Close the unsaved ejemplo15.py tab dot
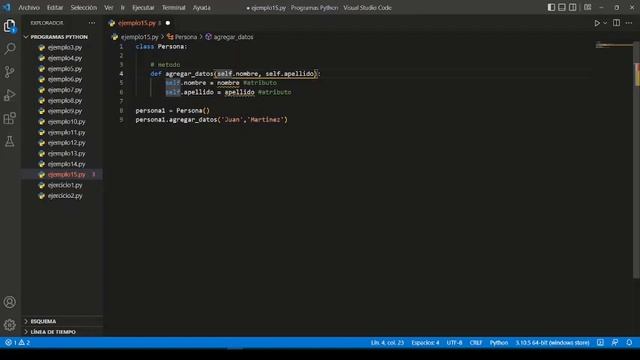 click(x=168, y=23)
